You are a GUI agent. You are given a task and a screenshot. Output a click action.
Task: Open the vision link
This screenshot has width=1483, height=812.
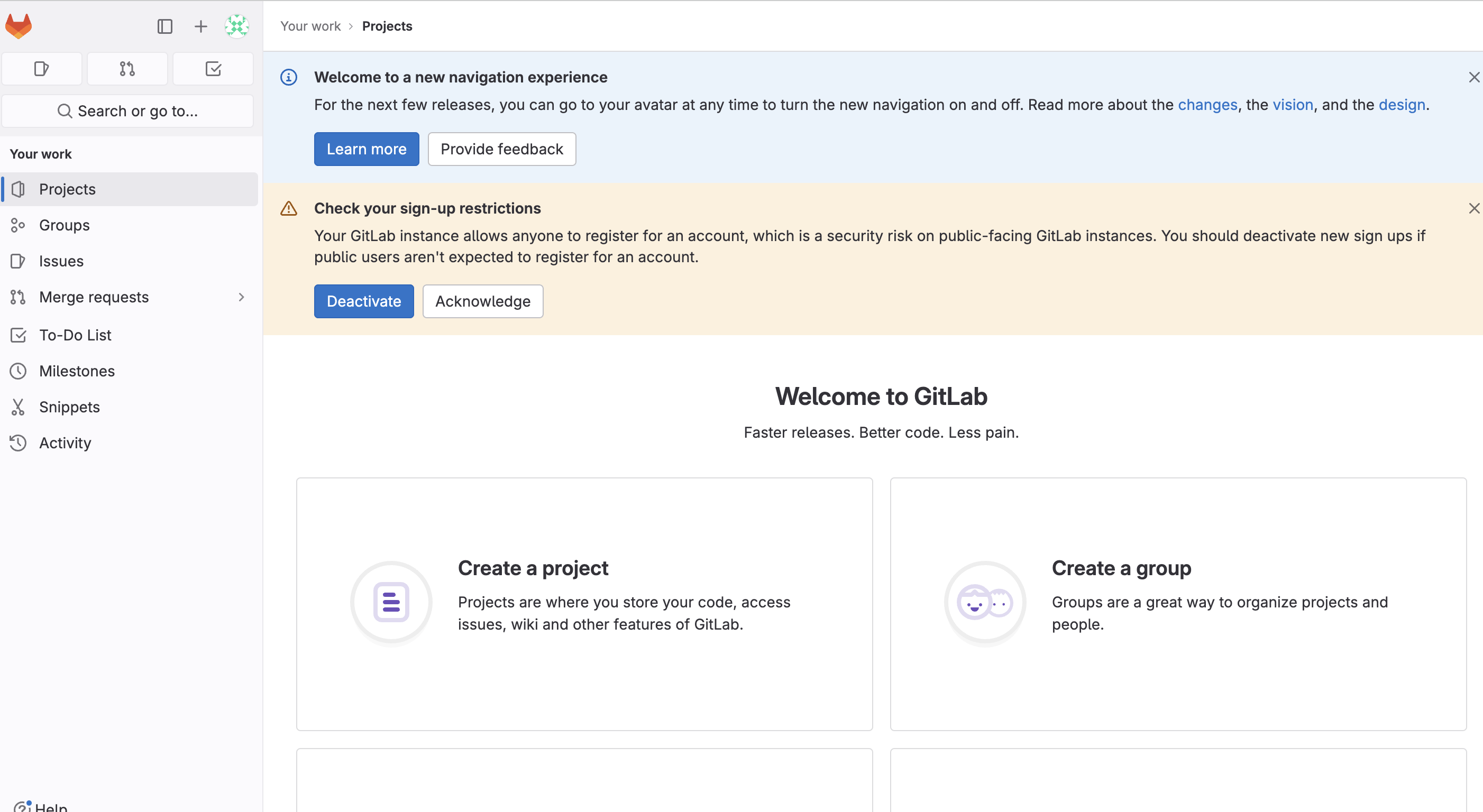click(1293, 105)
